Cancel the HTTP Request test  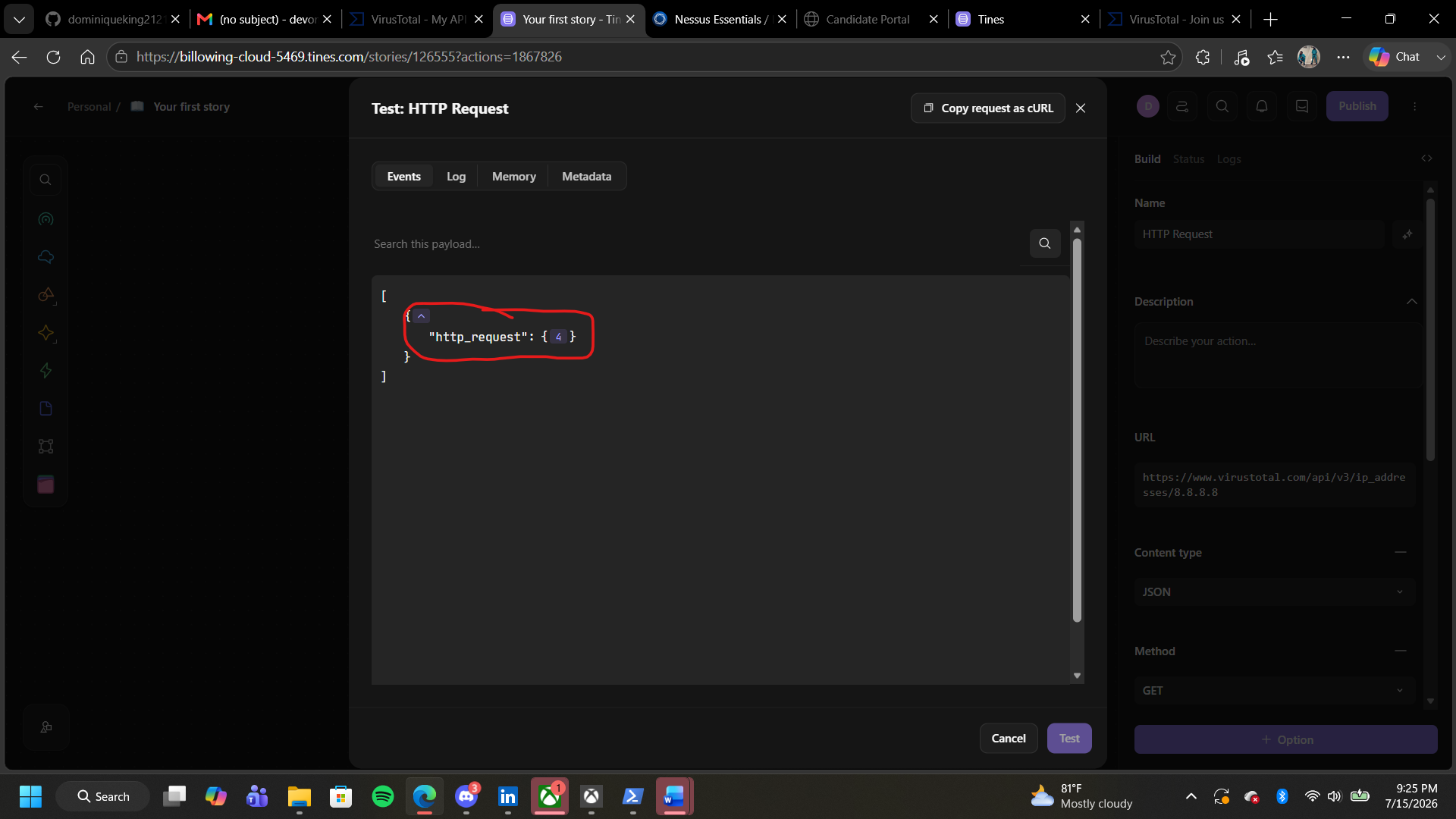click(x=1009, y=738)
